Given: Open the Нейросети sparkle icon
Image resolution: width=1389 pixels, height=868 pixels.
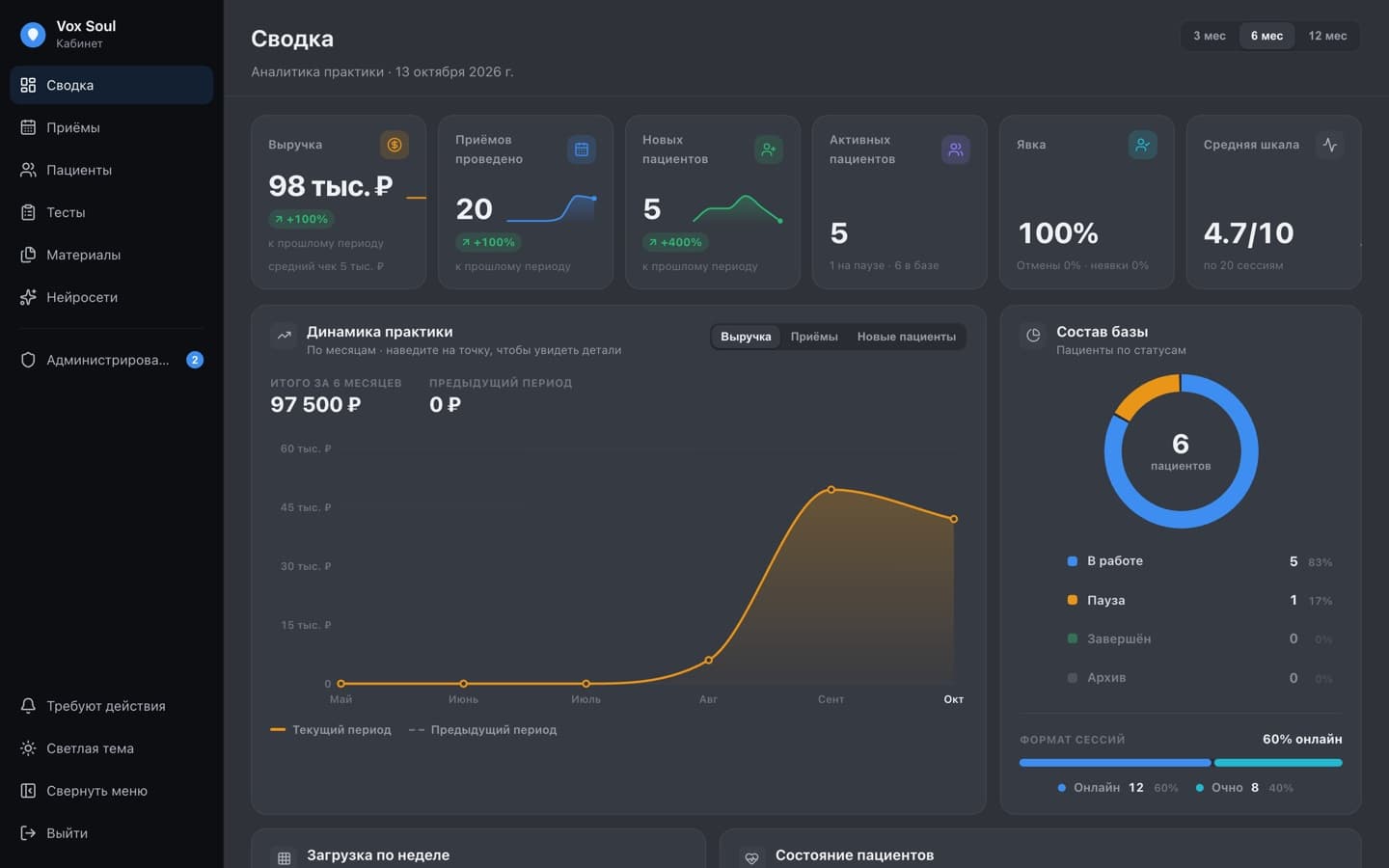Looking at the screenshot, I should (x=28, y=297).
